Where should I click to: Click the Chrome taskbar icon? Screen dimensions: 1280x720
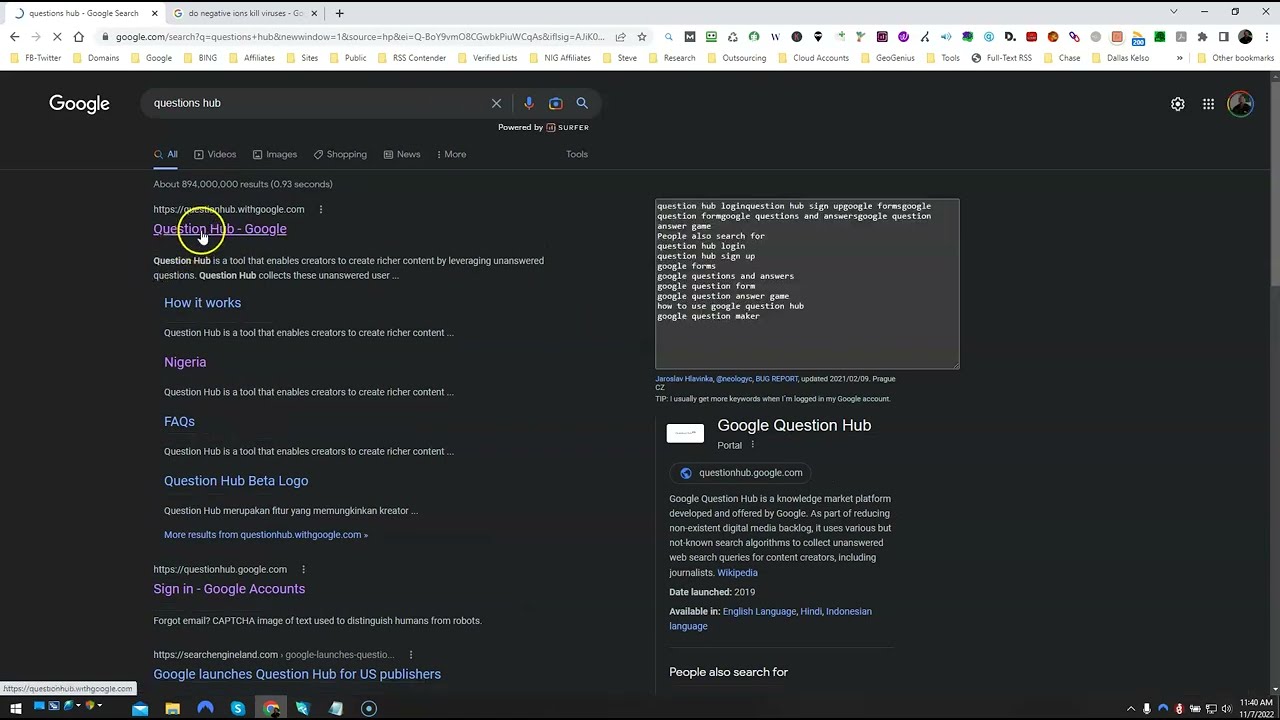coord(271,708)
